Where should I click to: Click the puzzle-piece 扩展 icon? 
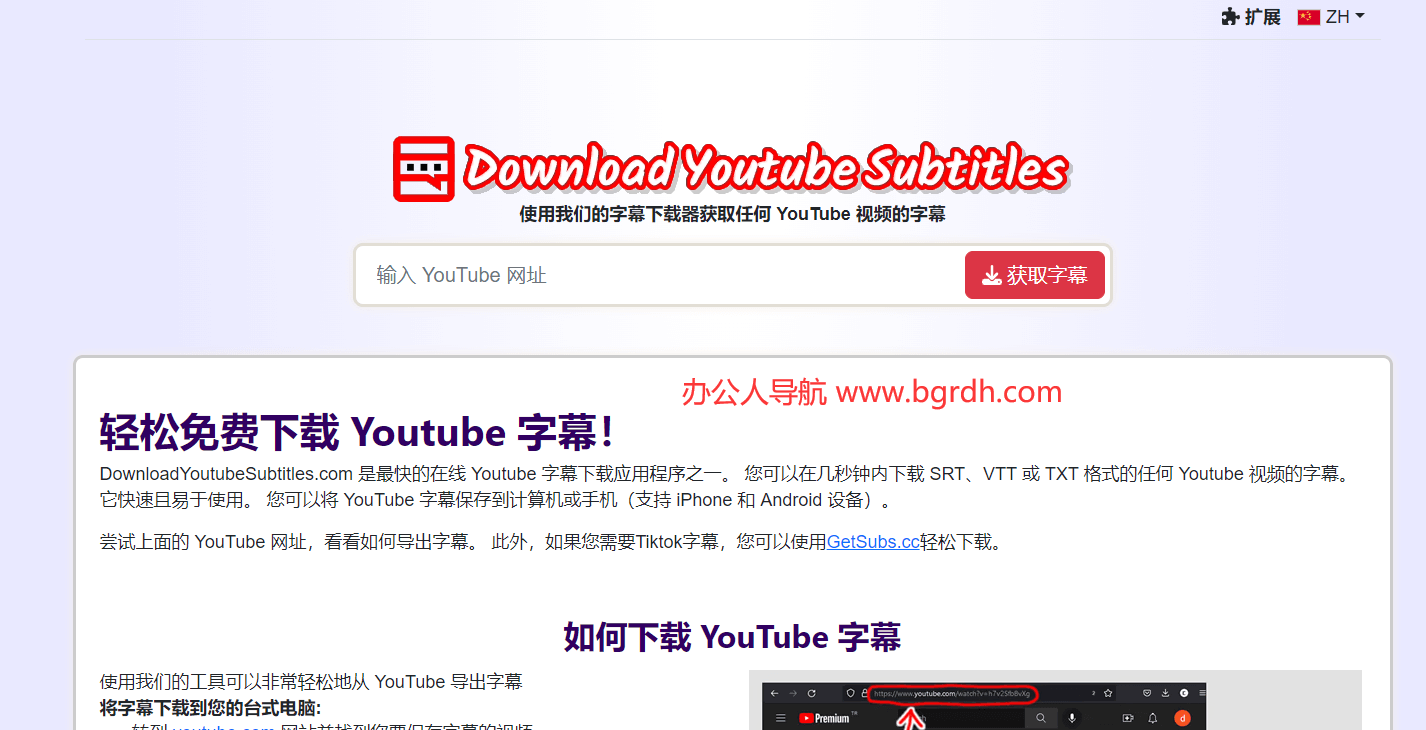coord(1228,17)
